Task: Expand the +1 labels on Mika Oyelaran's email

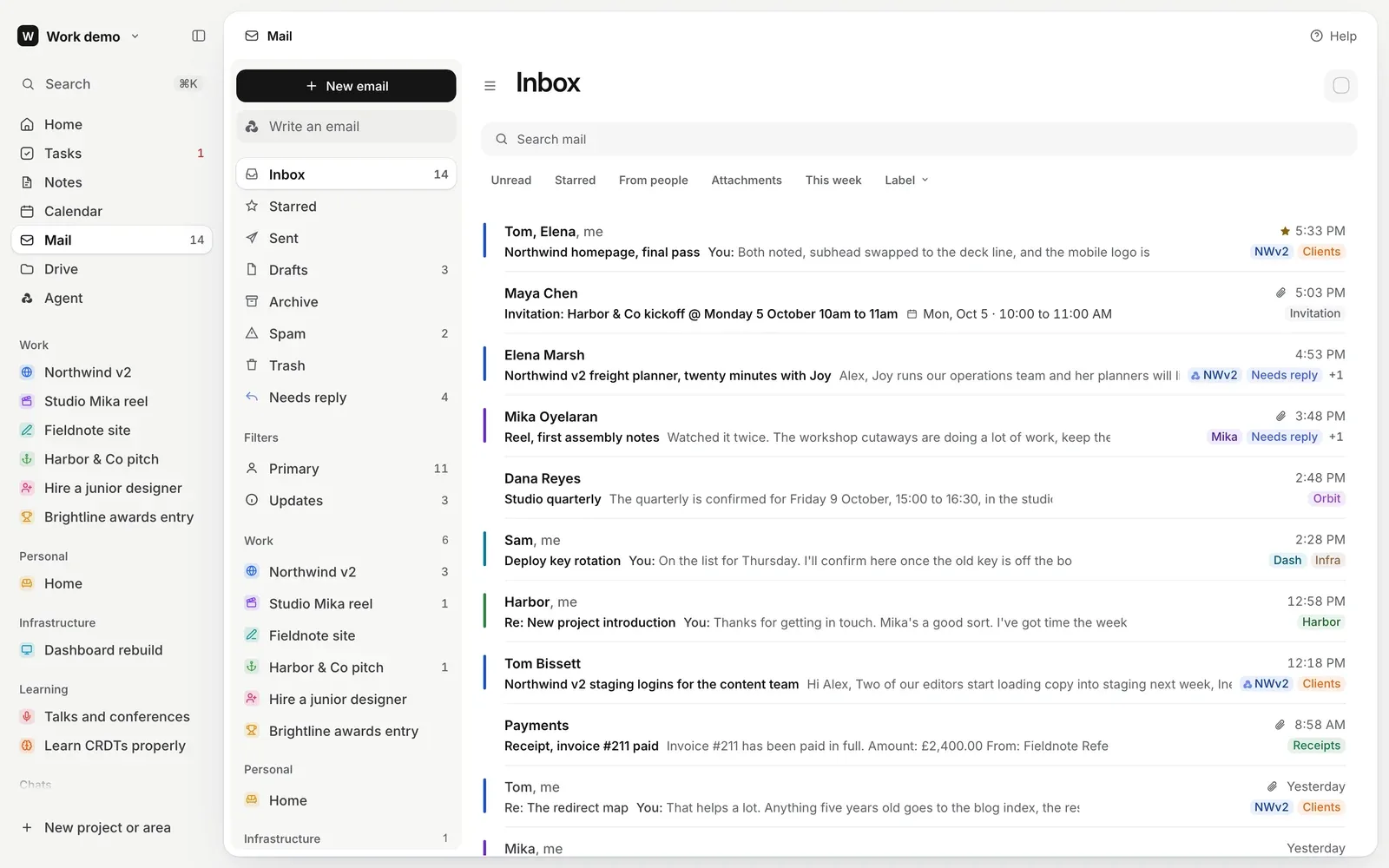Action: pos(1336,437)
